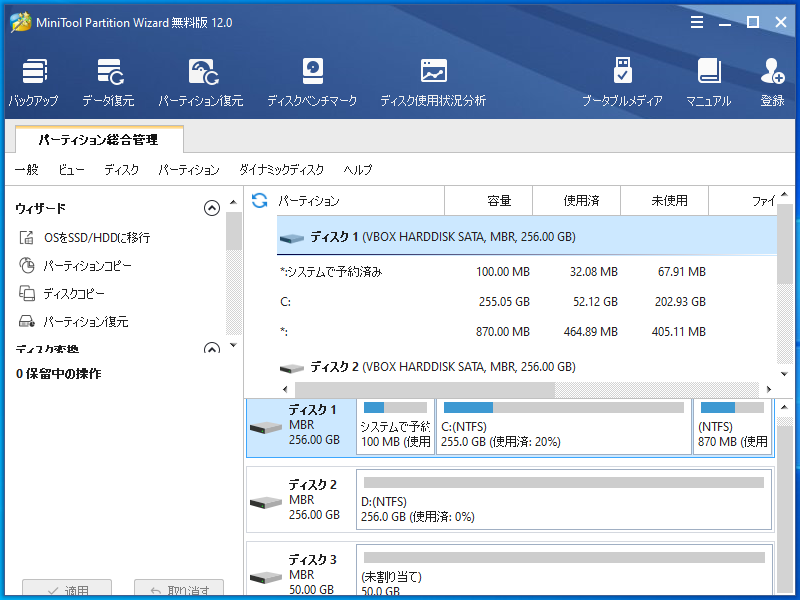Select ディスク 1 header row in list

click(x=527, y=237)
